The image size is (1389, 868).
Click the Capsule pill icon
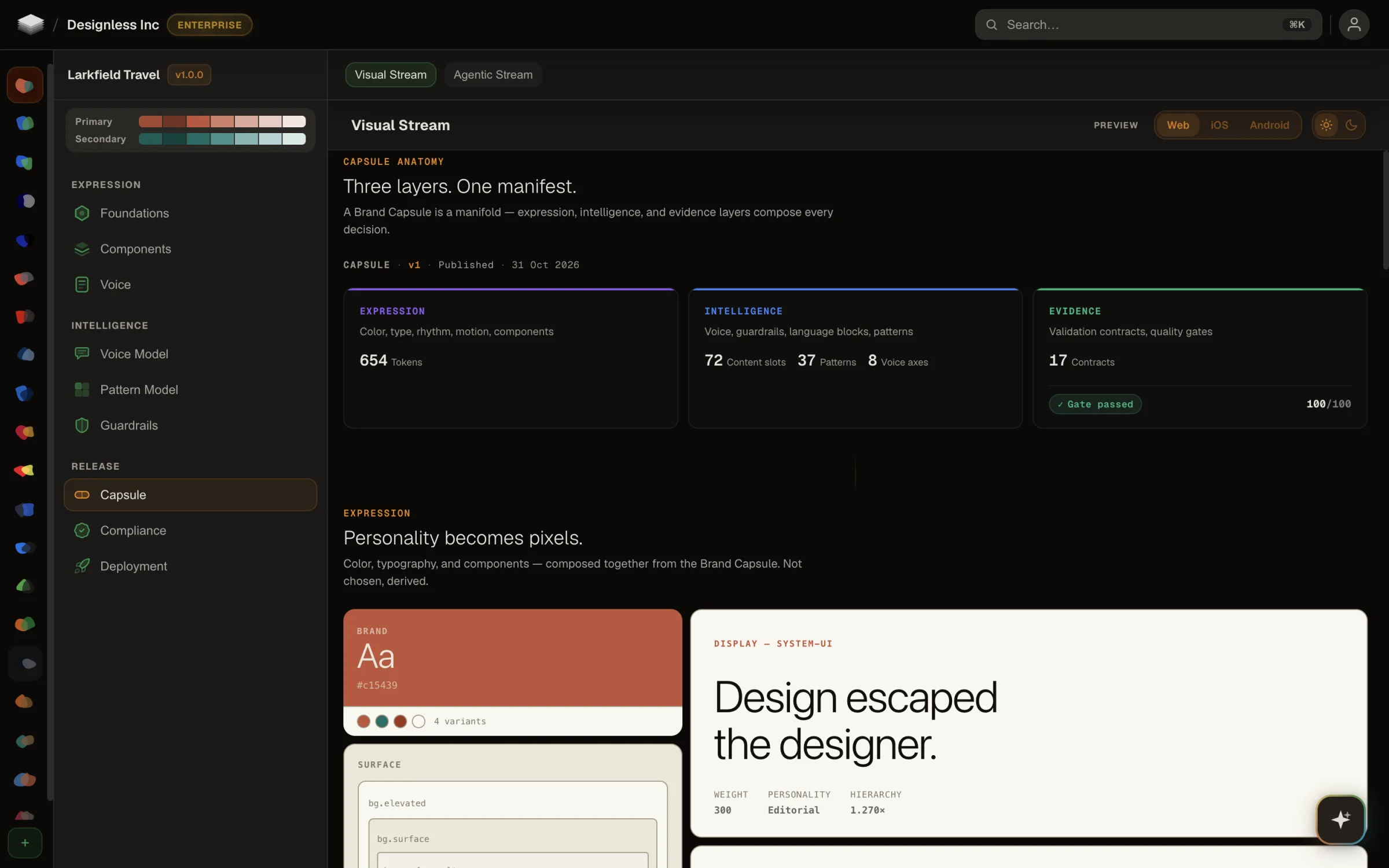click(82, 495)
